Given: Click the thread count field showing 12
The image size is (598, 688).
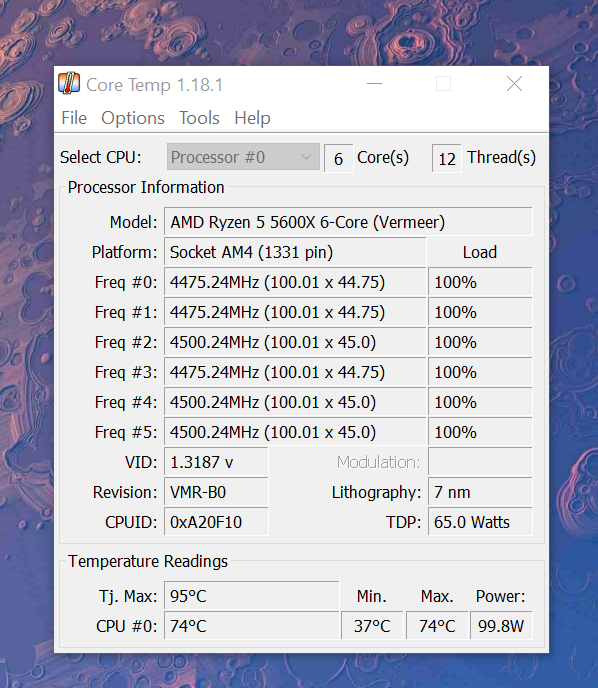Looking at the screenshot, I should (447, 158).
